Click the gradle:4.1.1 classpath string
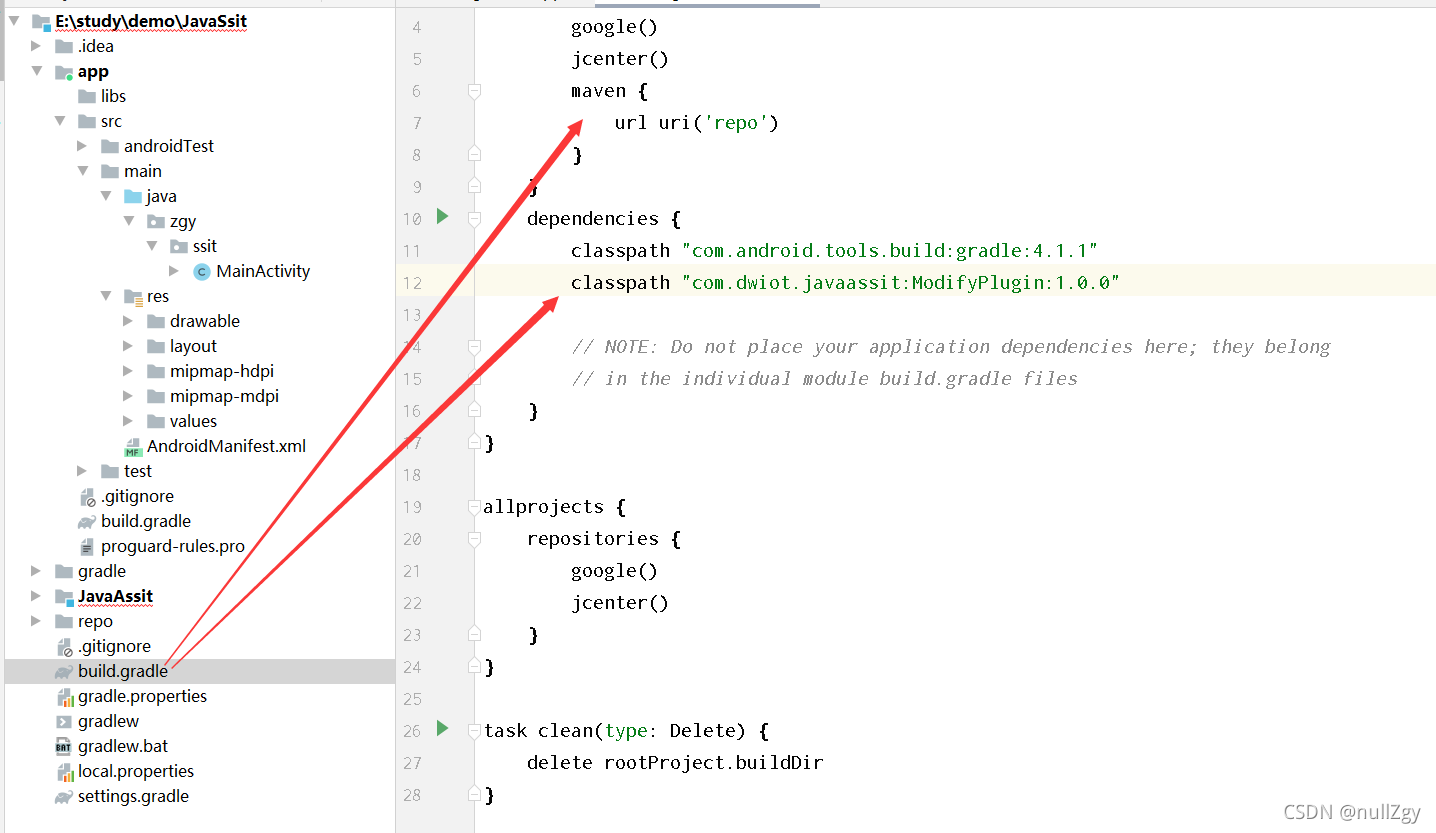The height and width of the screenshot is (833, 1436). pos(890,251)
